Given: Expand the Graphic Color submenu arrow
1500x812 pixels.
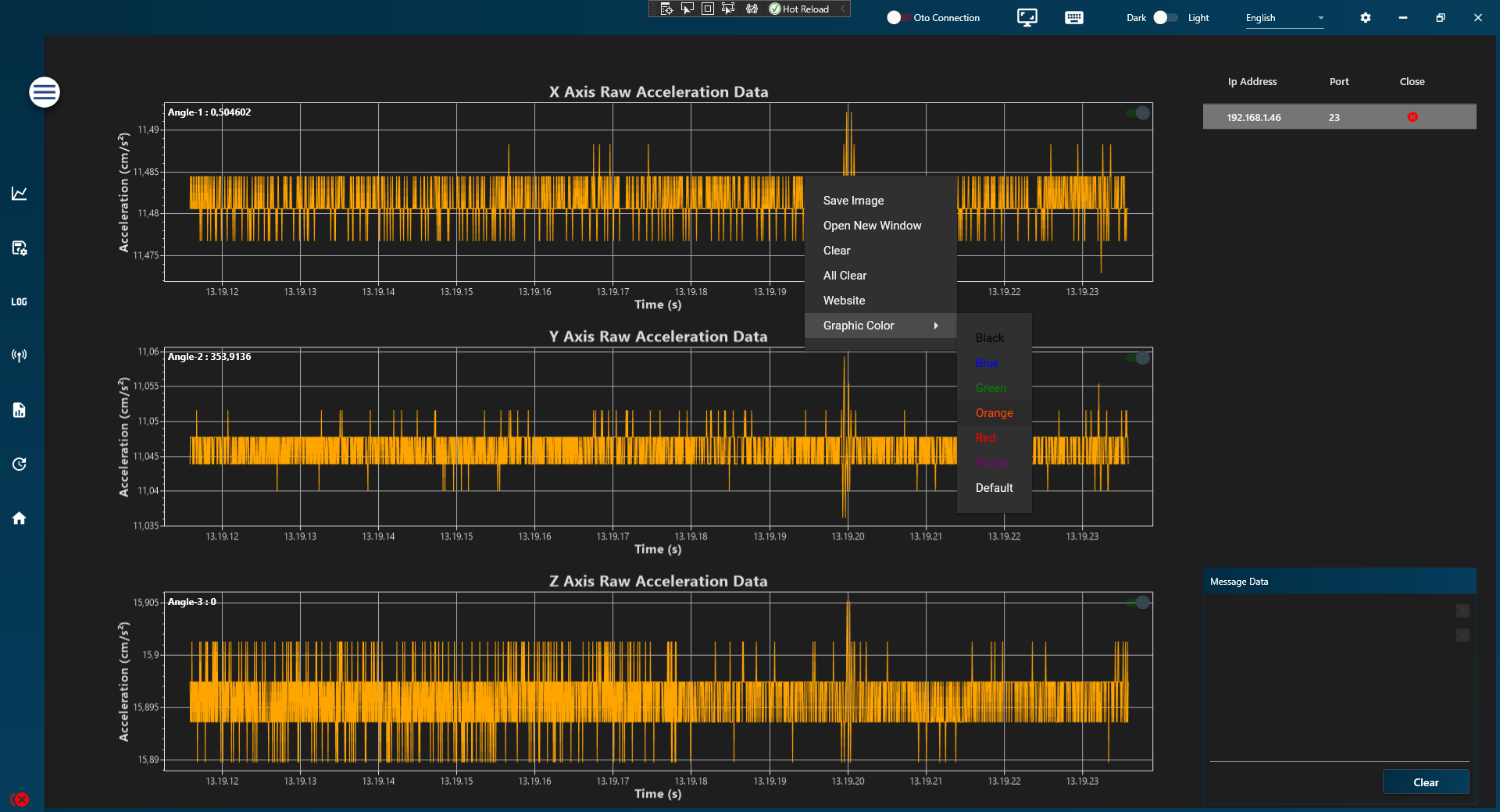Looking at the screenshot, I should [x=936, y=326].
